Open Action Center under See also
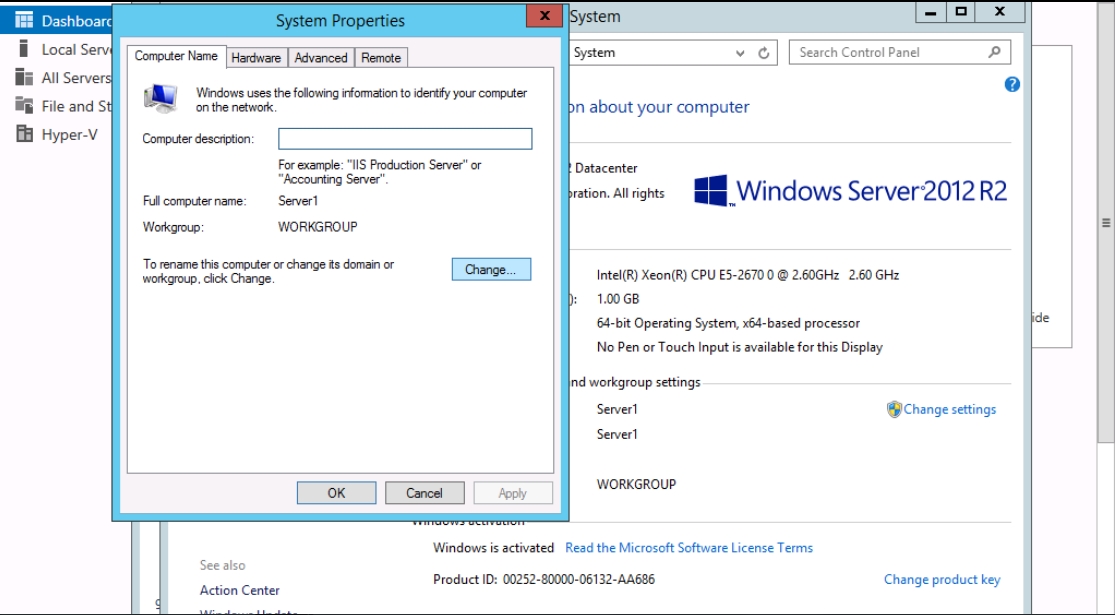Viewport: 1115px width, 615px height. (240, 590)
